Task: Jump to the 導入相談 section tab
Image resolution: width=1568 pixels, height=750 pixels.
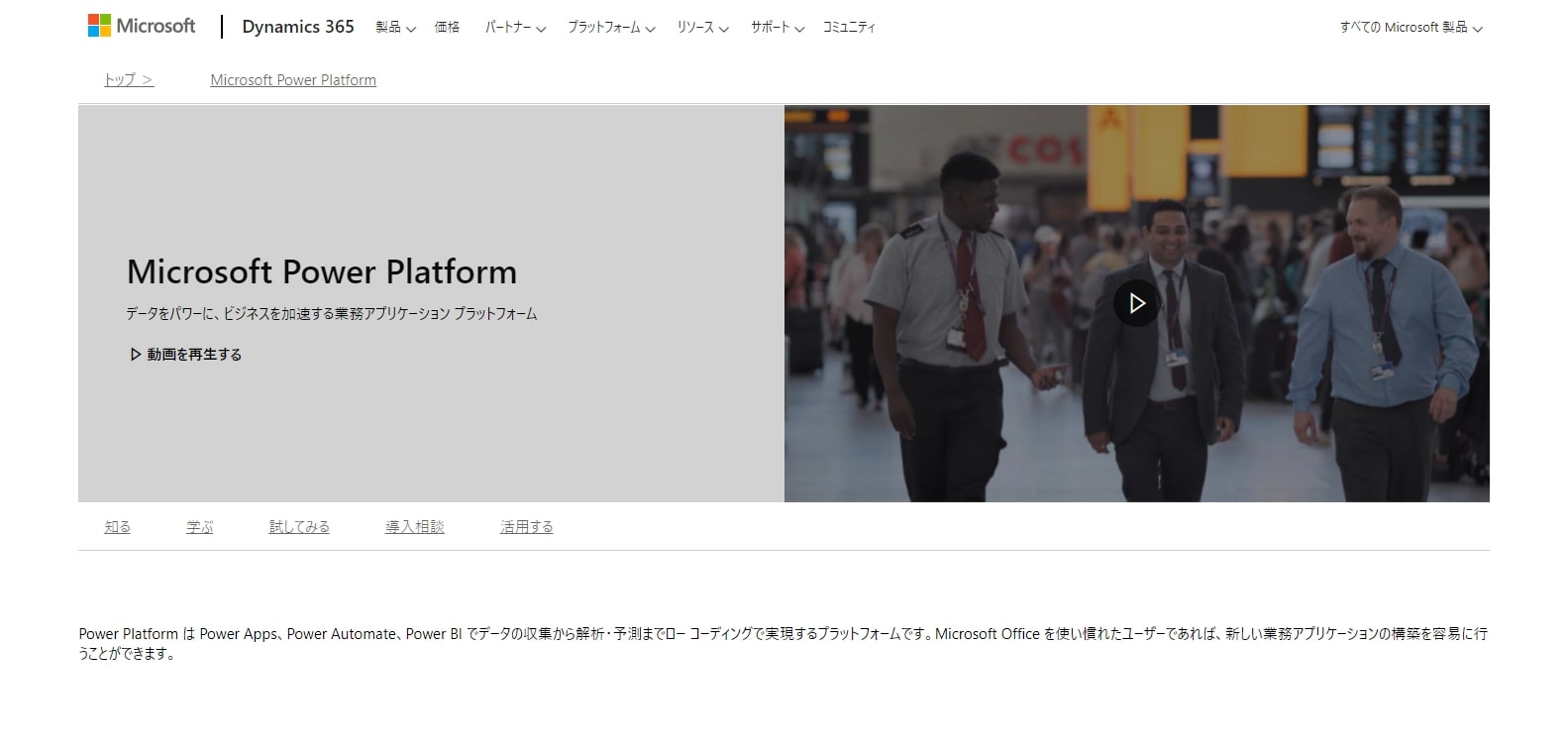Action: [x=415, y=527]
